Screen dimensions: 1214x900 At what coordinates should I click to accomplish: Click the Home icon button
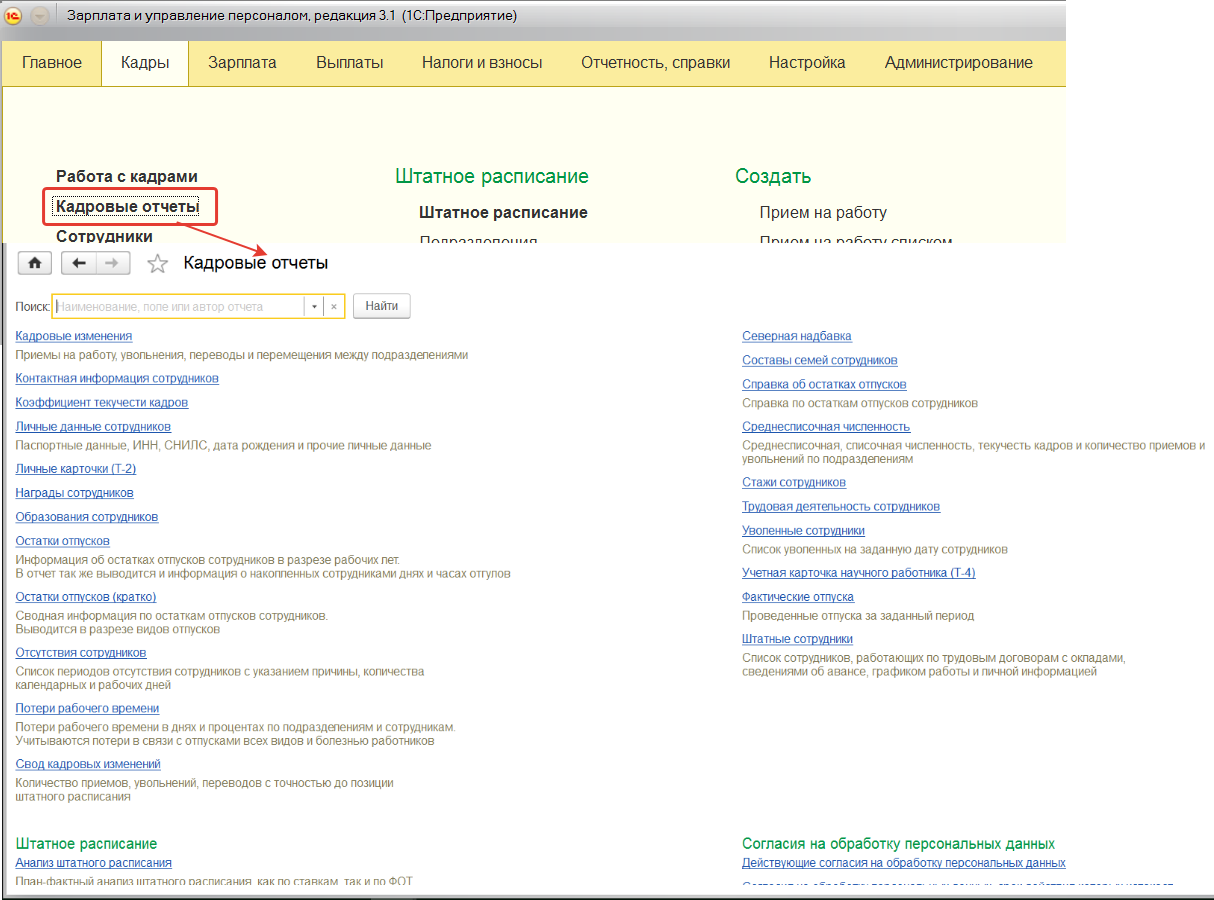pos(35,263)
